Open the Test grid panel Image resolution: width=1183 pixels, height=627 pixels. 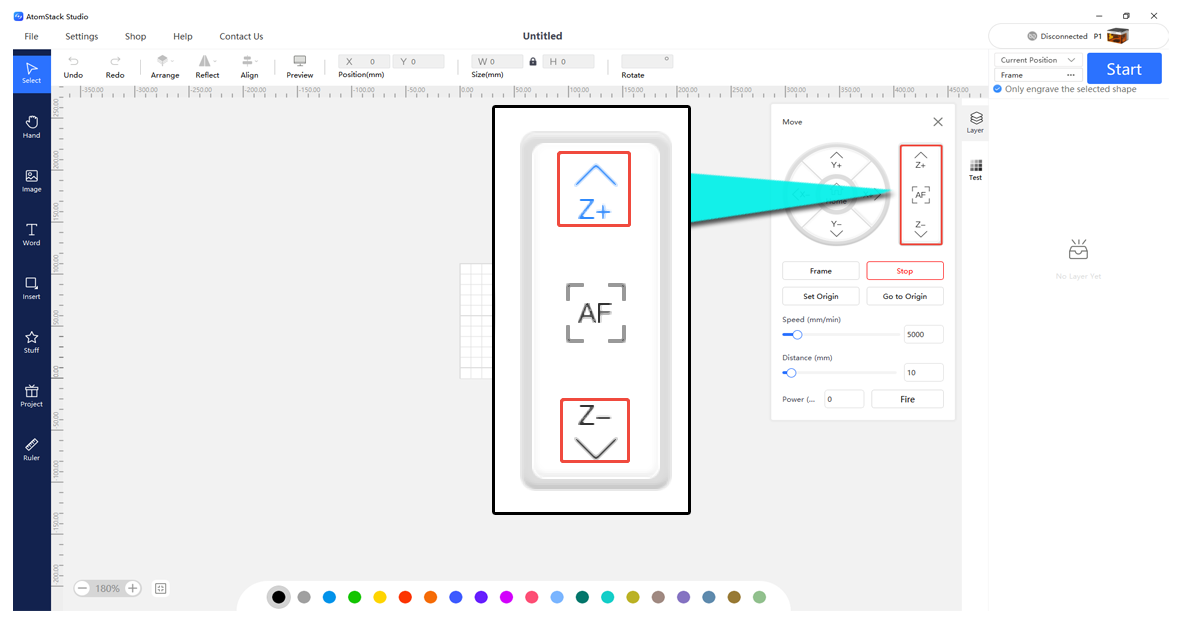coord(976,170)
